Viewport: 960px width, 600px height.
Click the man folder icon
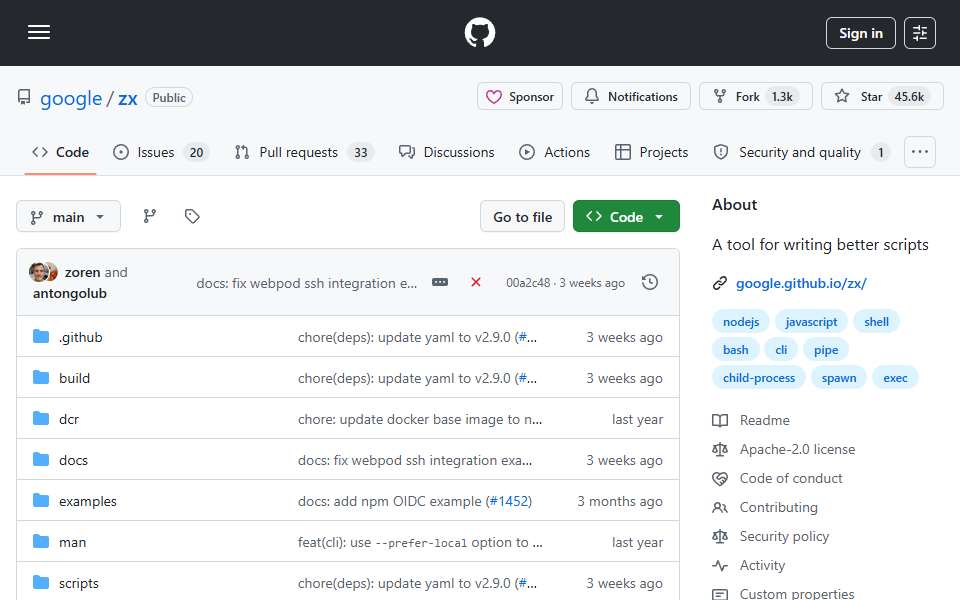pos(41,542)
